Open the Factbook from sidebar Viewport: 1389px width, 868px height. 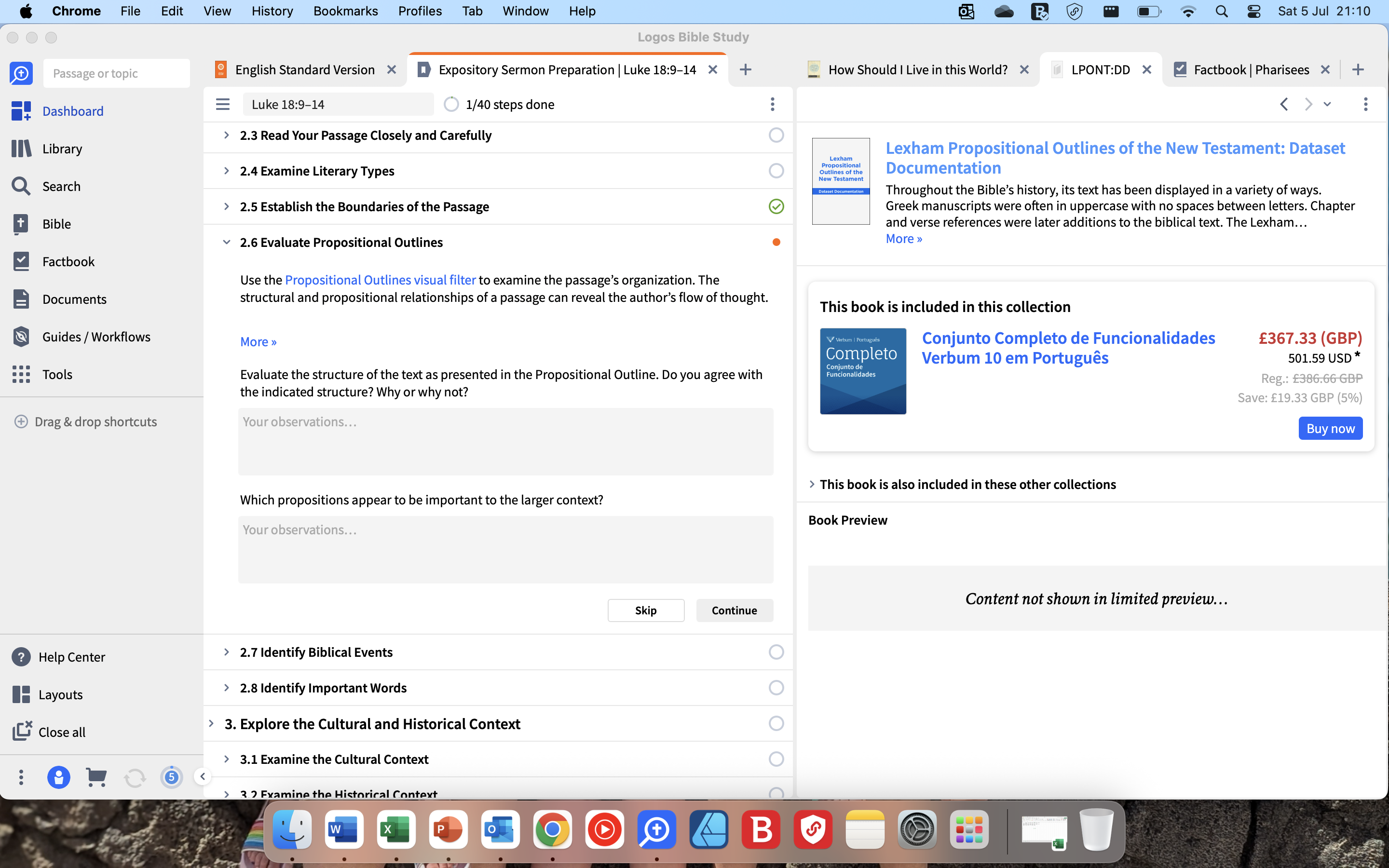click(x=54, y=261)
